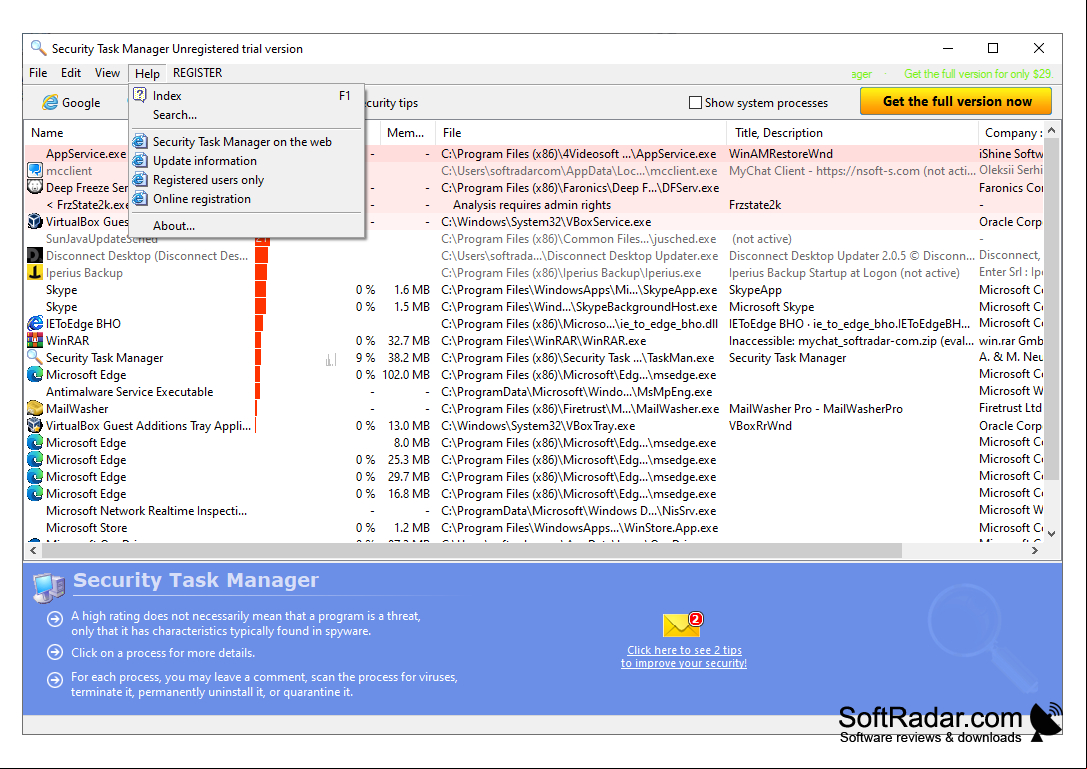The image size is (1087, 769).
Task: Choose About... from the Help menu
Action: pos(246,226)
